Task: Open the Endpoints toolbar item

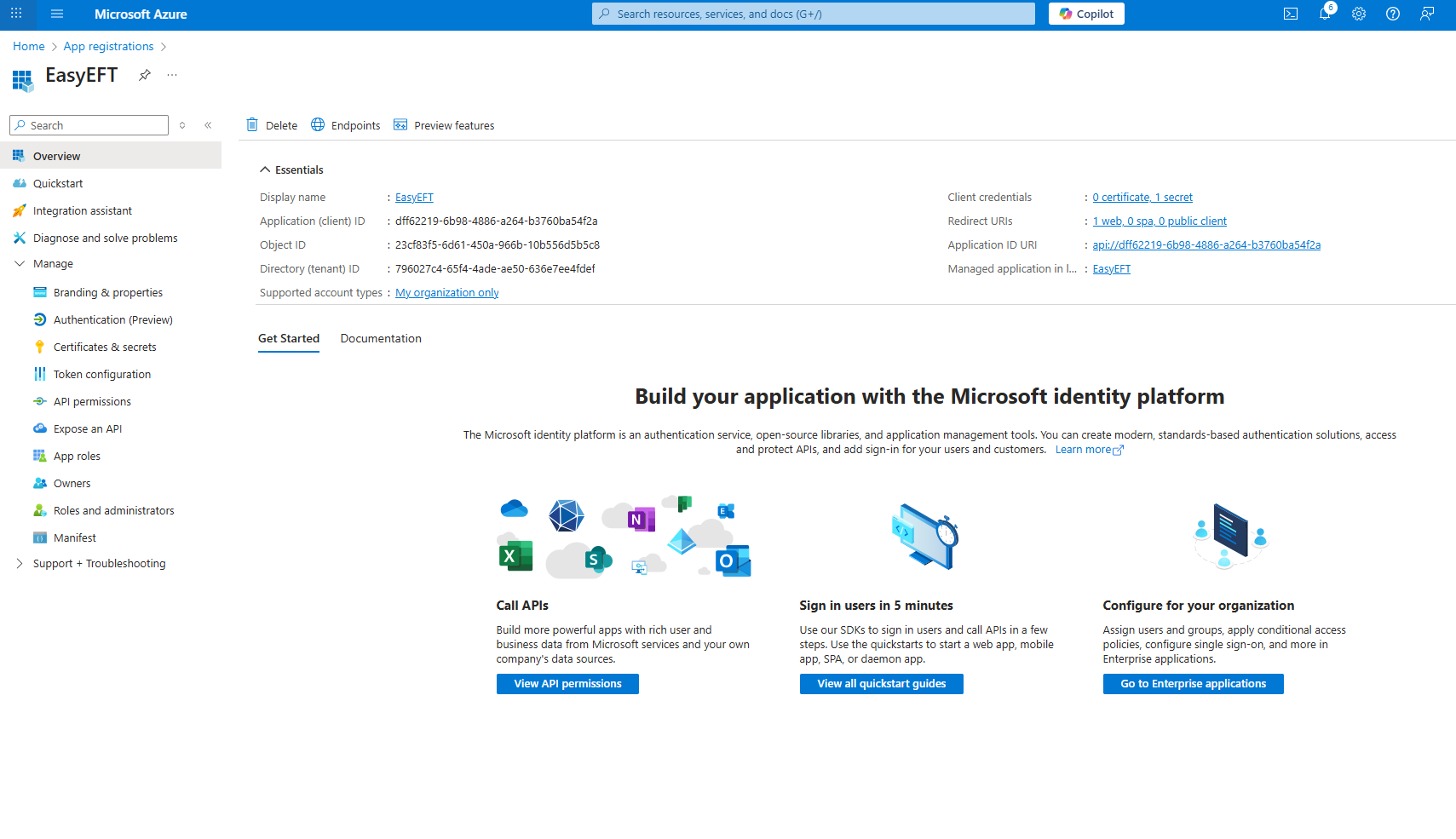Action: (x=346, y=125)
